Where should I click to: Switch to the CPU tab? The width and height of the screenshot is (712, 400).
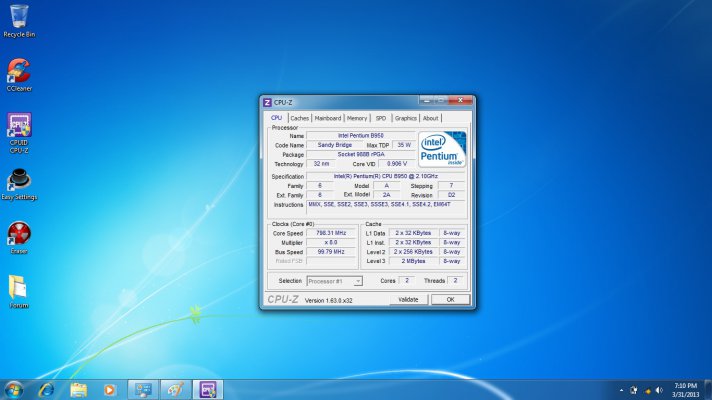(x=277, y=118)
